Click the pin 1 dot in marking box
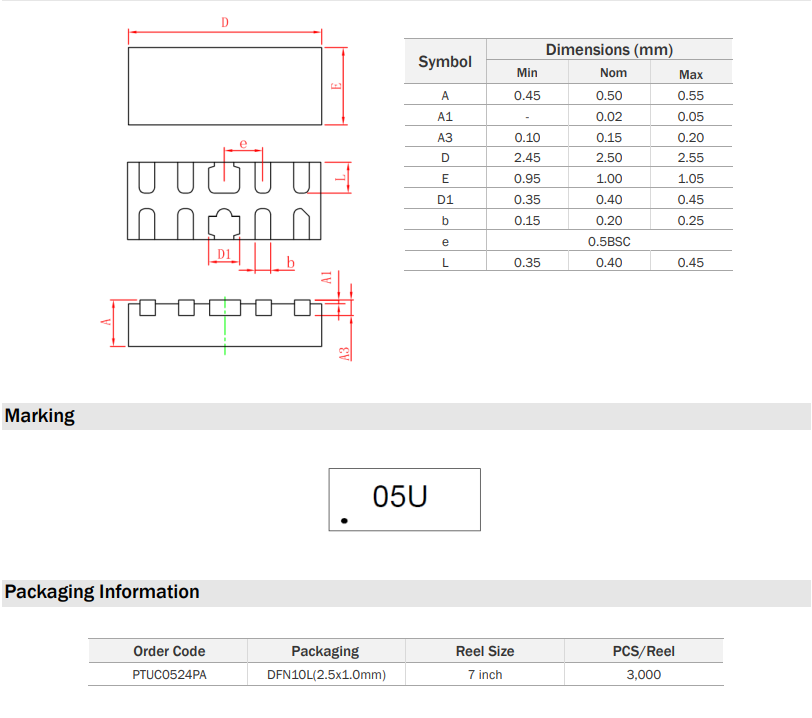This screenshot has height=718, width=812. tap(345, 520)
